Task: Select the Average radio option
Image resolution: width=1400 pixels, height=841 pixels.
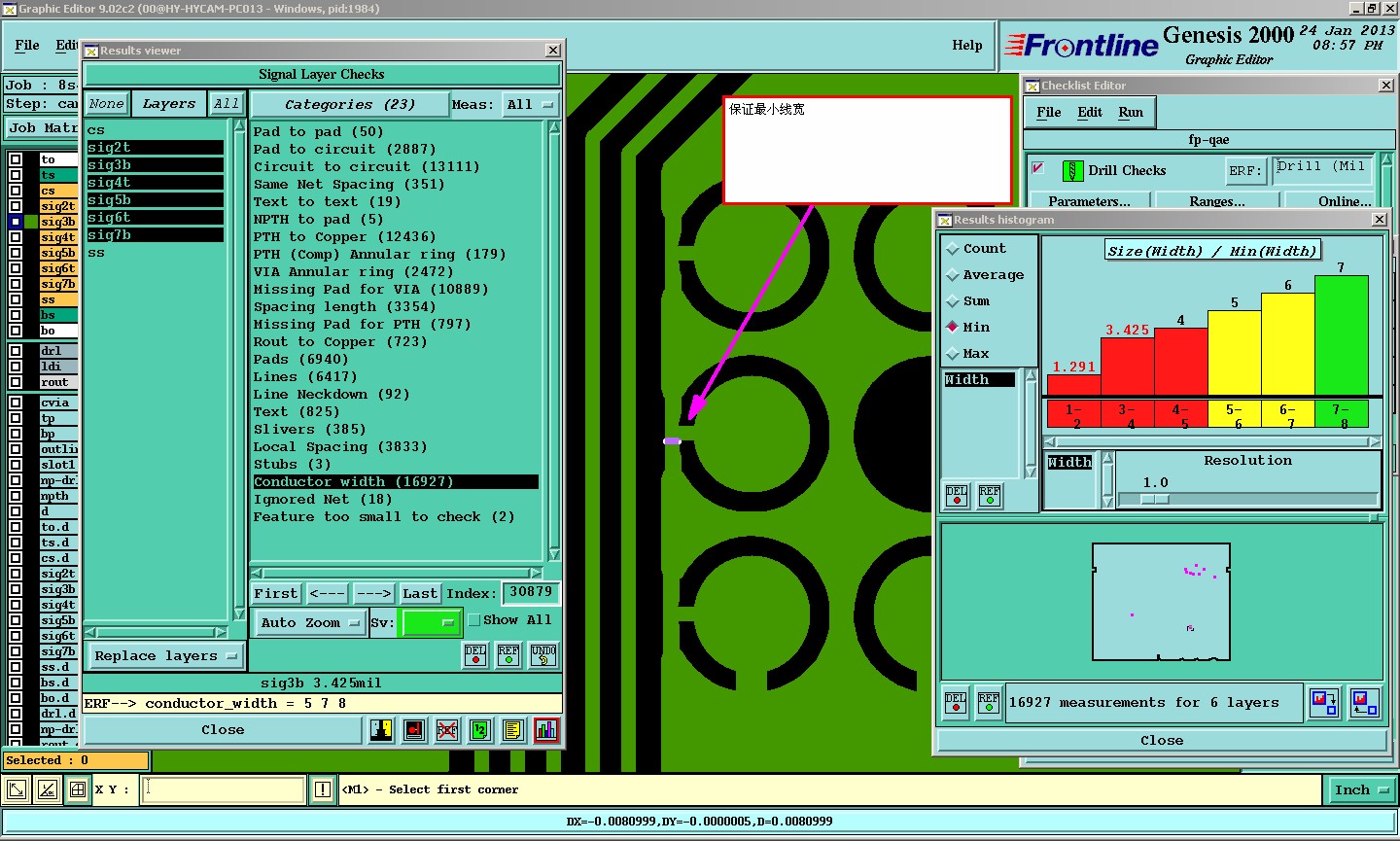Action: (953, 275)
